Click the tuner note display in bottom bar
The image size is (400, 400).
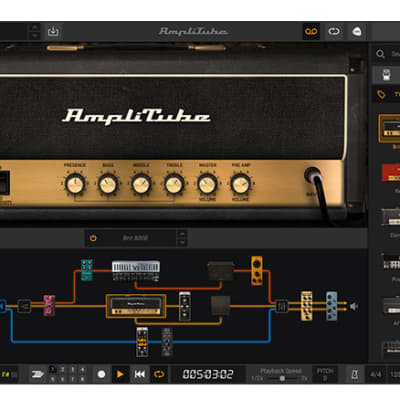pyautogui.click(x=9, y=374)
